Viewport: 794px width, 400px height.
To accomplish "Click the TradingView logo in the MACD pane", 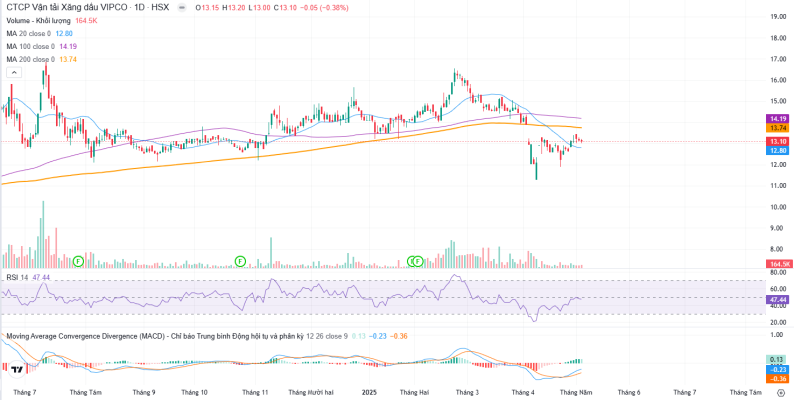I will pos(17,369).
